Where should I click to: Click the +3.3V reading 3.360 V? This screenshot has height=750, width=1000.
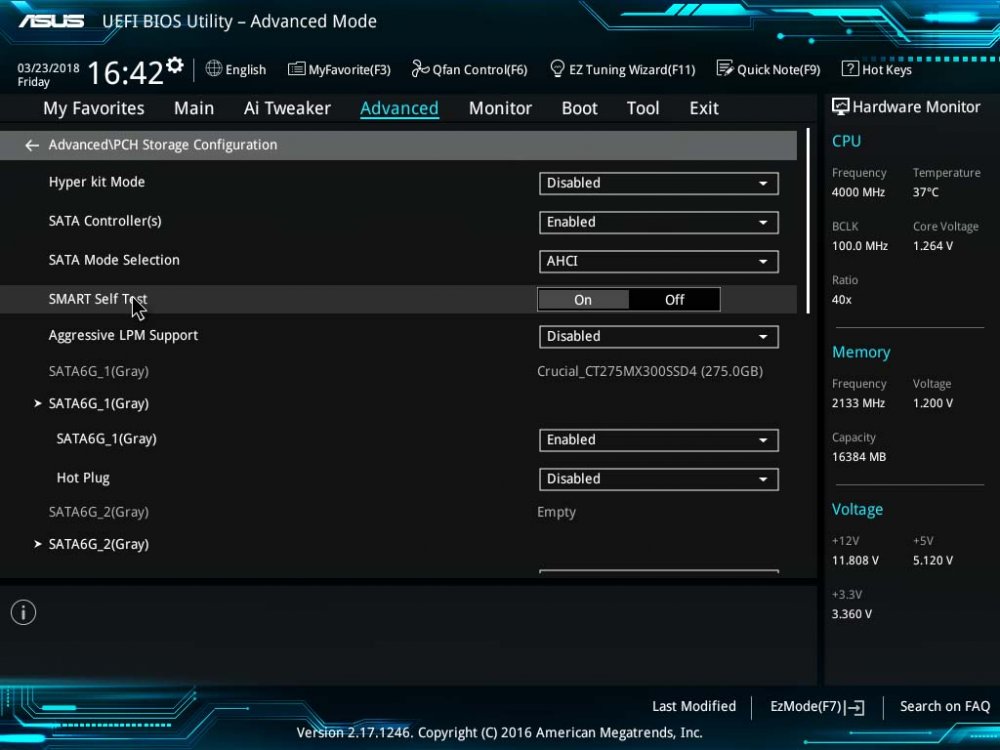pos(851,614)
